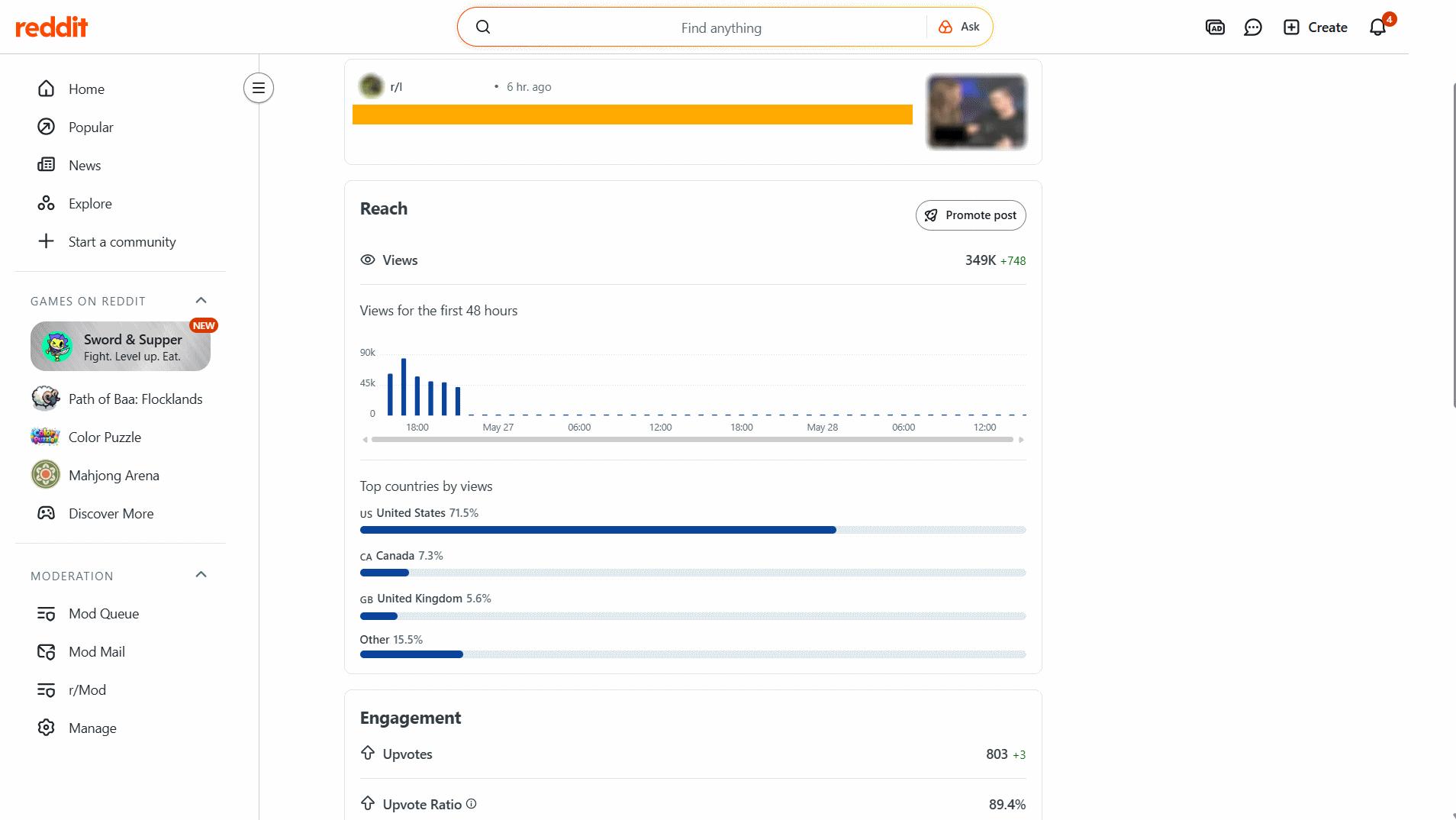1456x820 pixels.
Task: Click the Promote post button
Action: coord(971,215)
